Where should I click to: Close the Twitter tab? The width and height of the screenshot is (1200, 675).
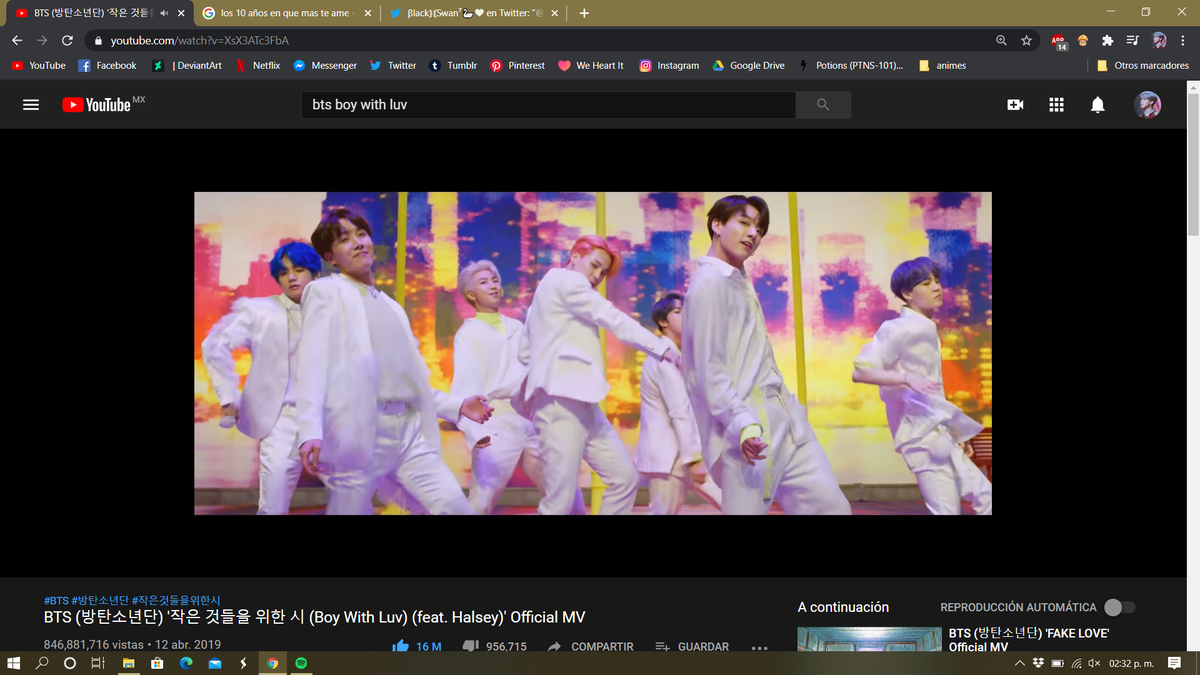(x=556, y=13)
